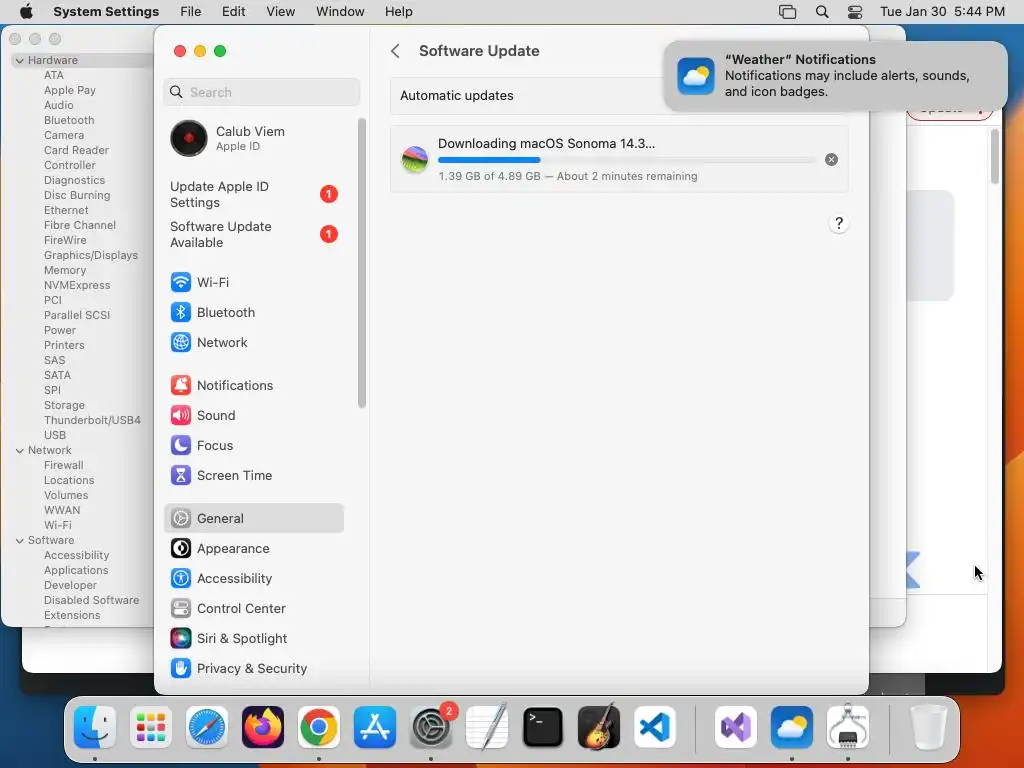Click the Search field in sidebar
Image resolution: width=1024 pixels, height=768 pixels.
click(261, 92)
